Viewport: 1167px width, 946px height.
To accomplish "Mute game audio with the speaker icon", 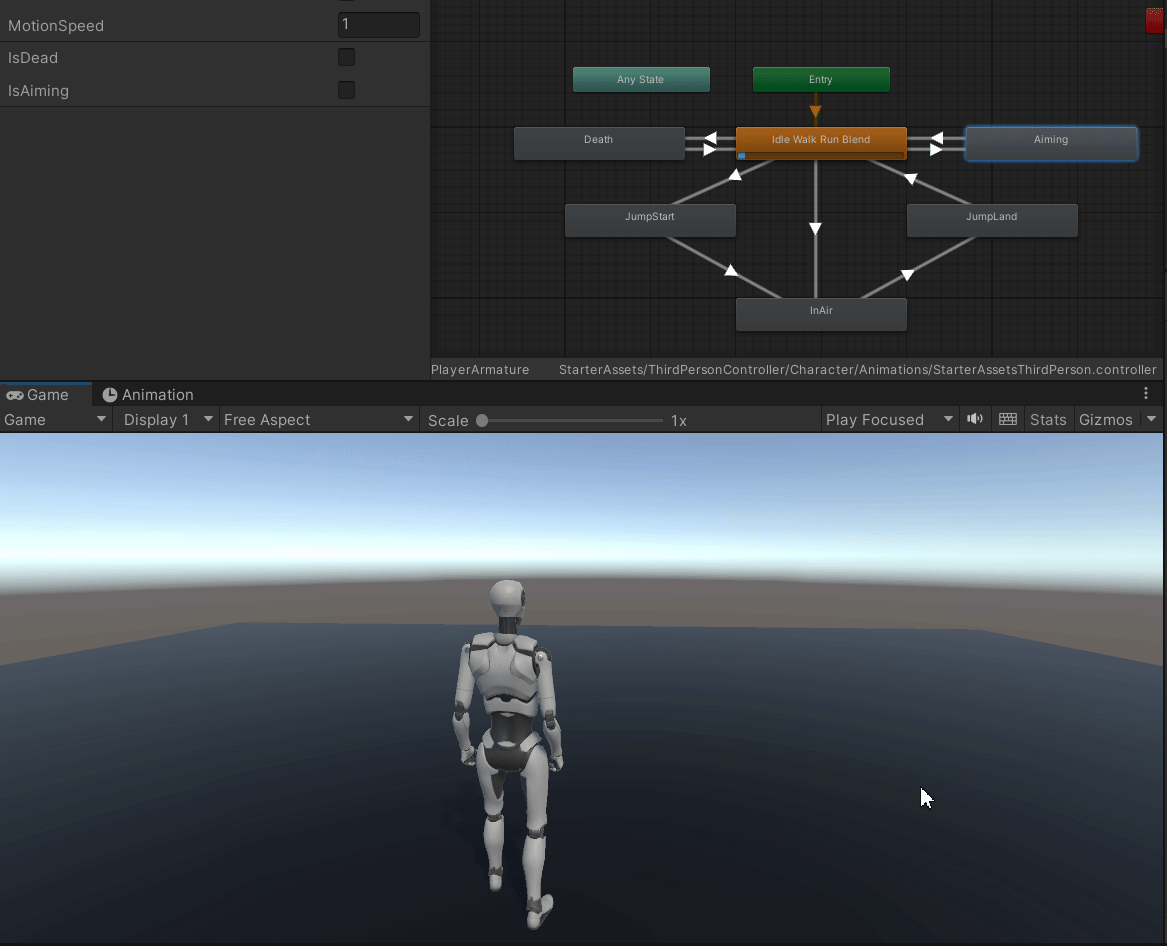I will (x=974, y=419).
